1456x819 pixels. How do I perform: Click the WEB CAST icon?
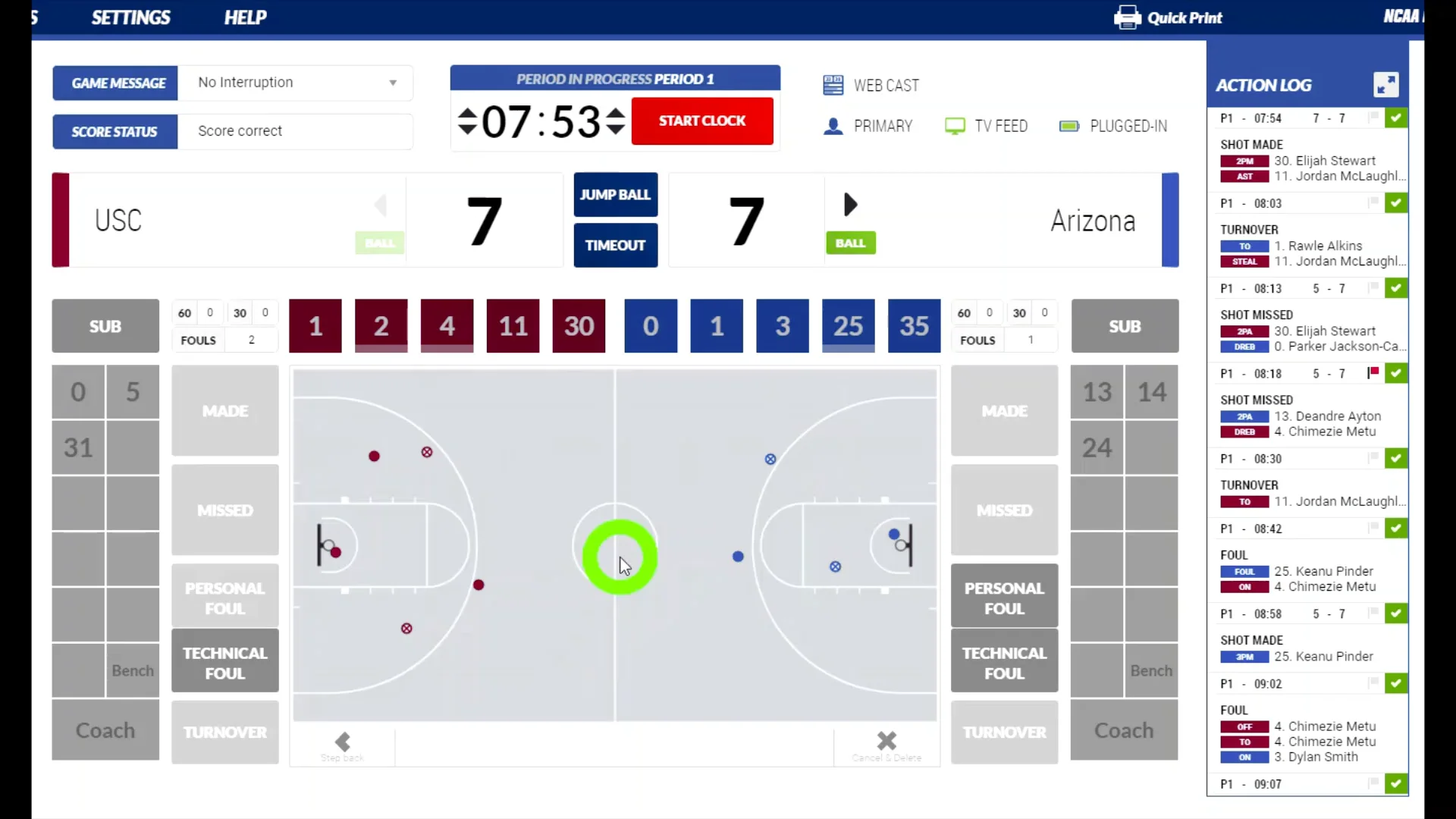click(x=832, y=85)
